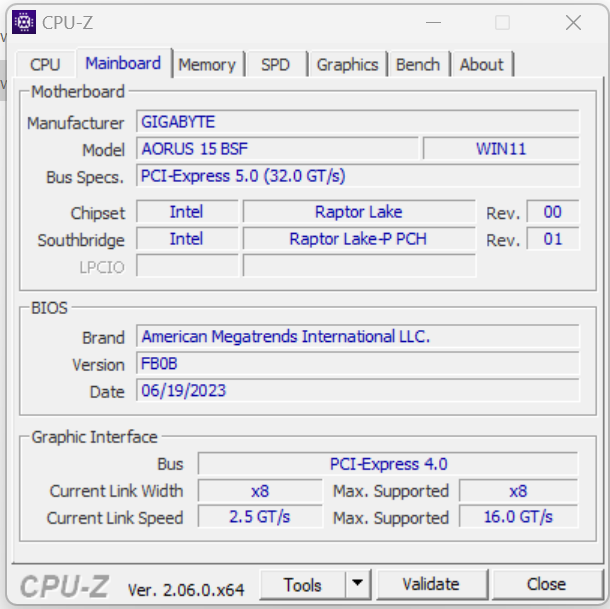The image size is (610, 609).
Task: Select the Mainboard tab
Action: click(123, 63)
